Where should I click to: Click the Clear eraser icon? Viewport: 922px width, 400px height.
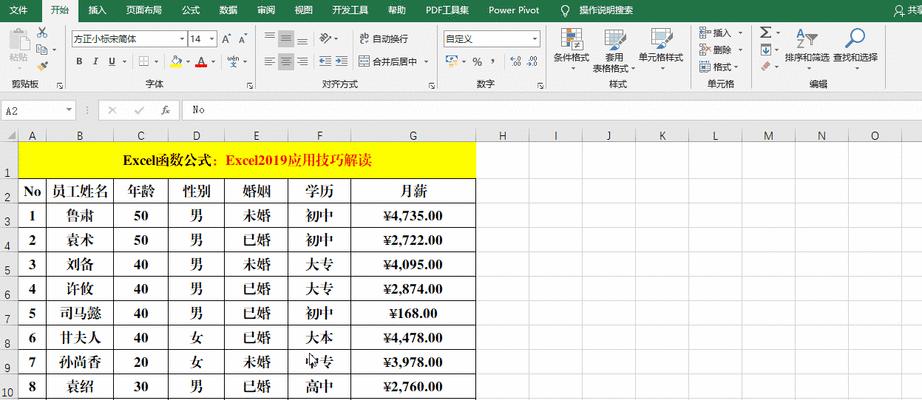coord(766,66)
